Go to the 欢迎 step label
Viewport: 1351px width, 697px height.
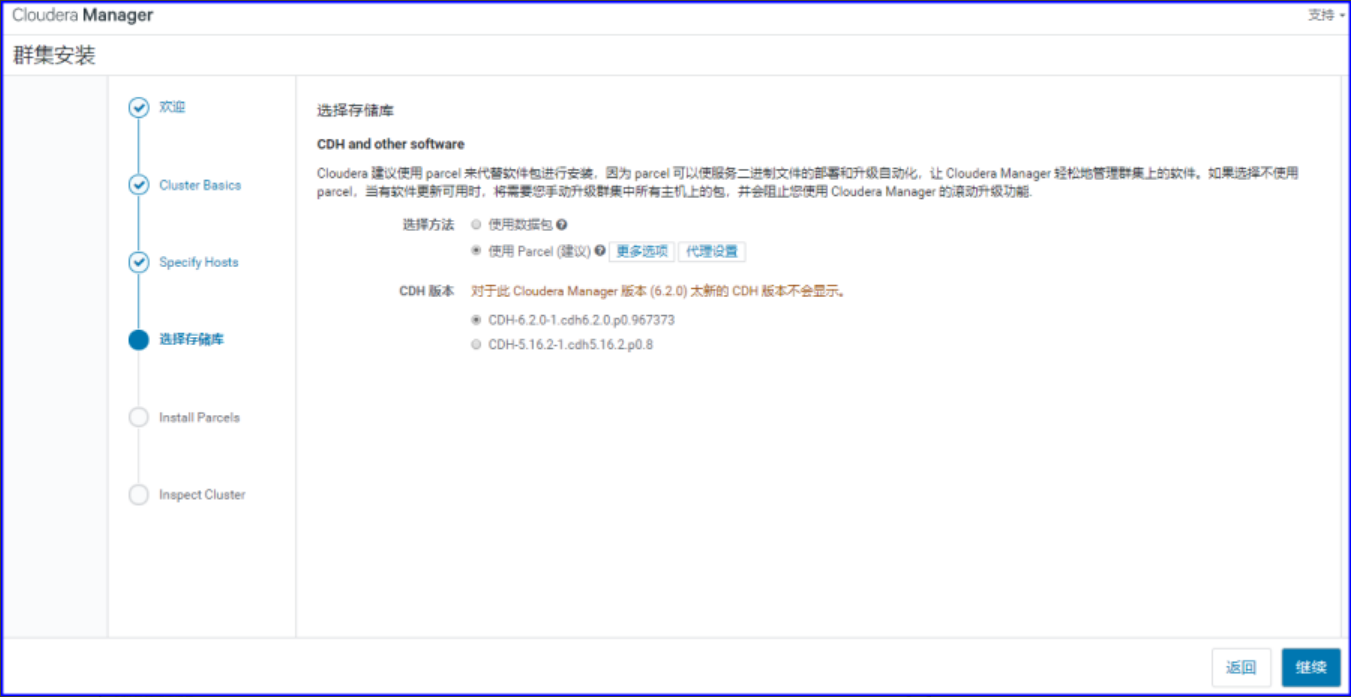point(172,107)
